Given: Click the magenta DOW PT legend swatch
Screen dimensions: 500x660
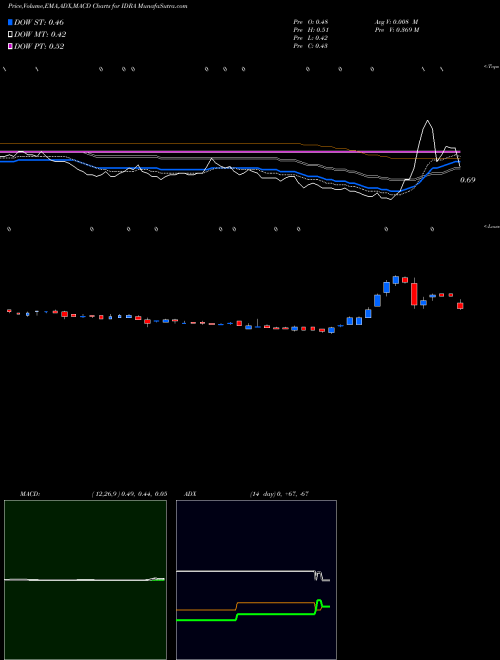Looking at the screenshot, I should (10, 47).
